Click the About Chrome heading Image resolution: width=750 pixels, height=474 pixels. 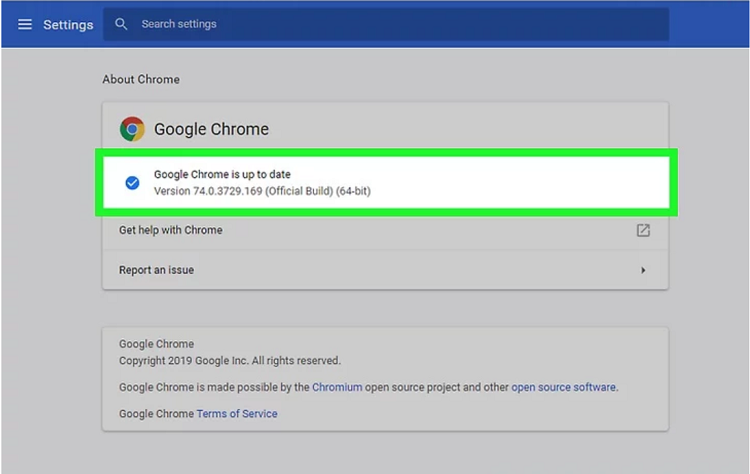point(141,79)
